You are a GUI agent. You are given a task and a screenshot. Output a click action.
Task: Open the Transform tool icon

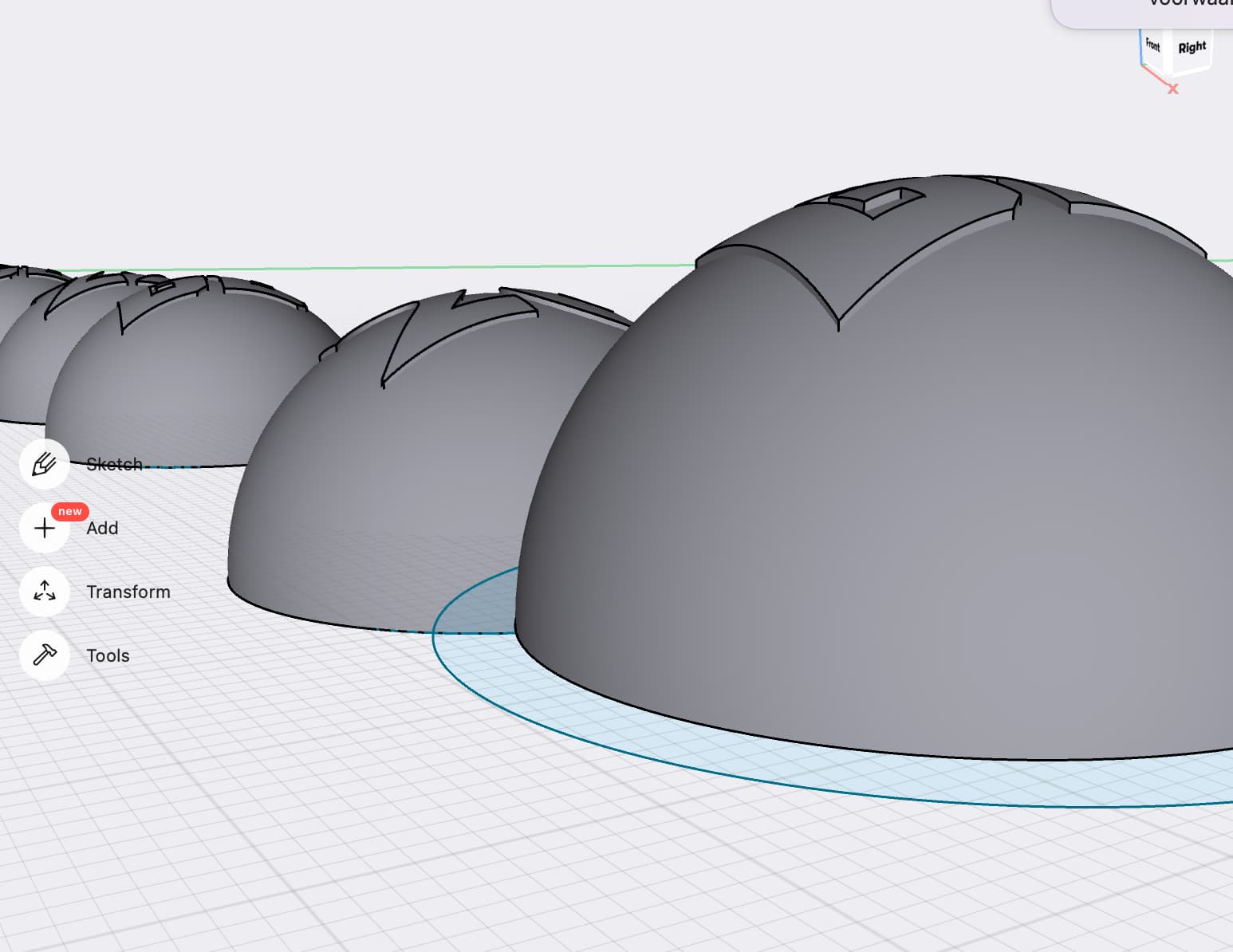point(45,592)
